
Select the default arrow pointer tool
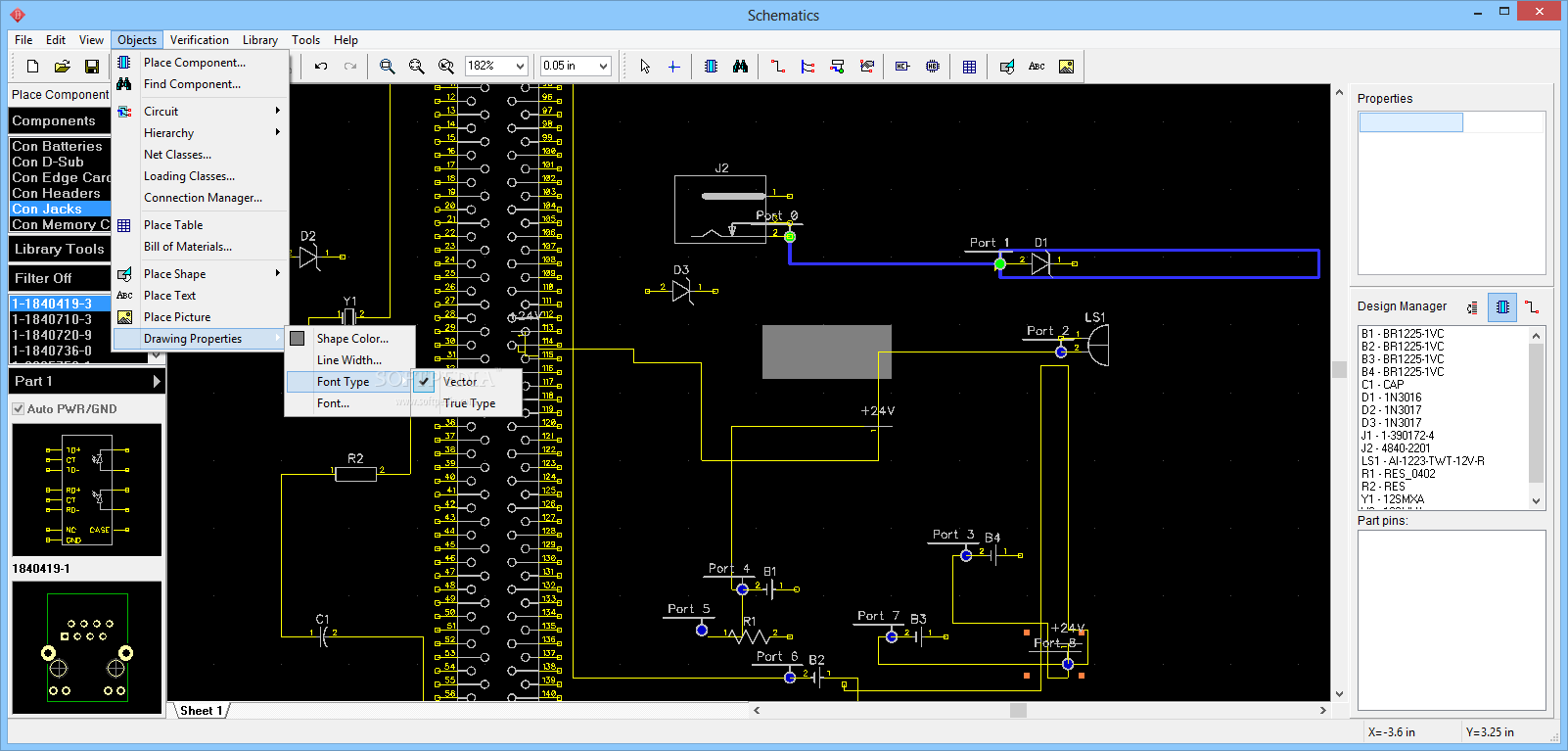click(644, 67)
